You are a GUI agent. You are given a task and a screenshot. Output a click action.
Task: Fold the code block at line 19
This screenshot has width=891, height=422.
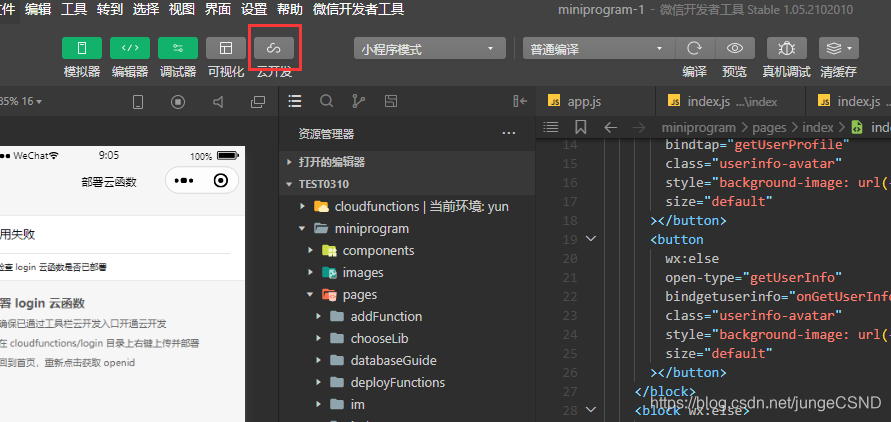coord(591,239)
